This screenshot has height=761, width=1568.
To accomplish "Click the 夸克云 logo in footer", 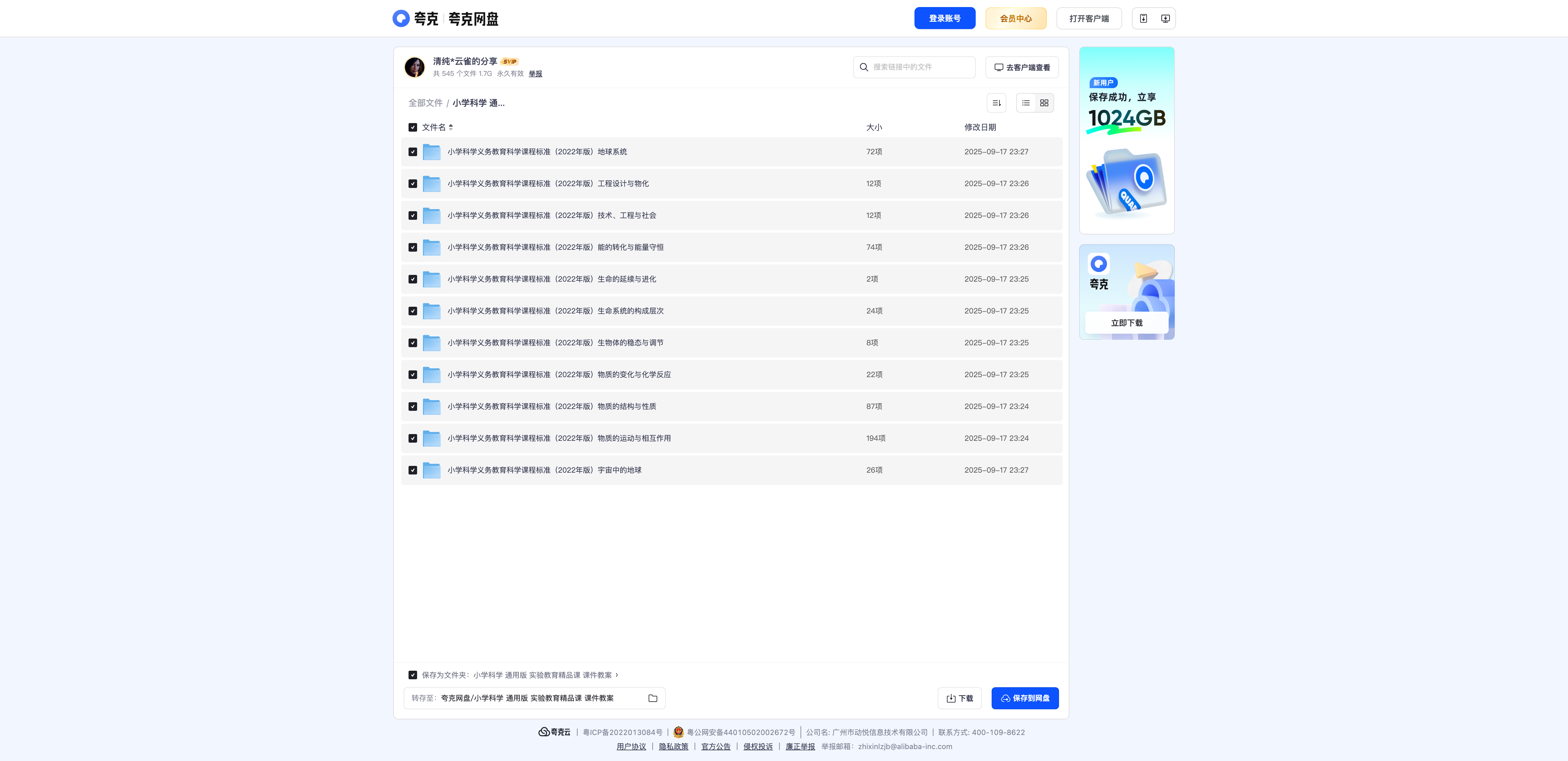I will (555, 732).
